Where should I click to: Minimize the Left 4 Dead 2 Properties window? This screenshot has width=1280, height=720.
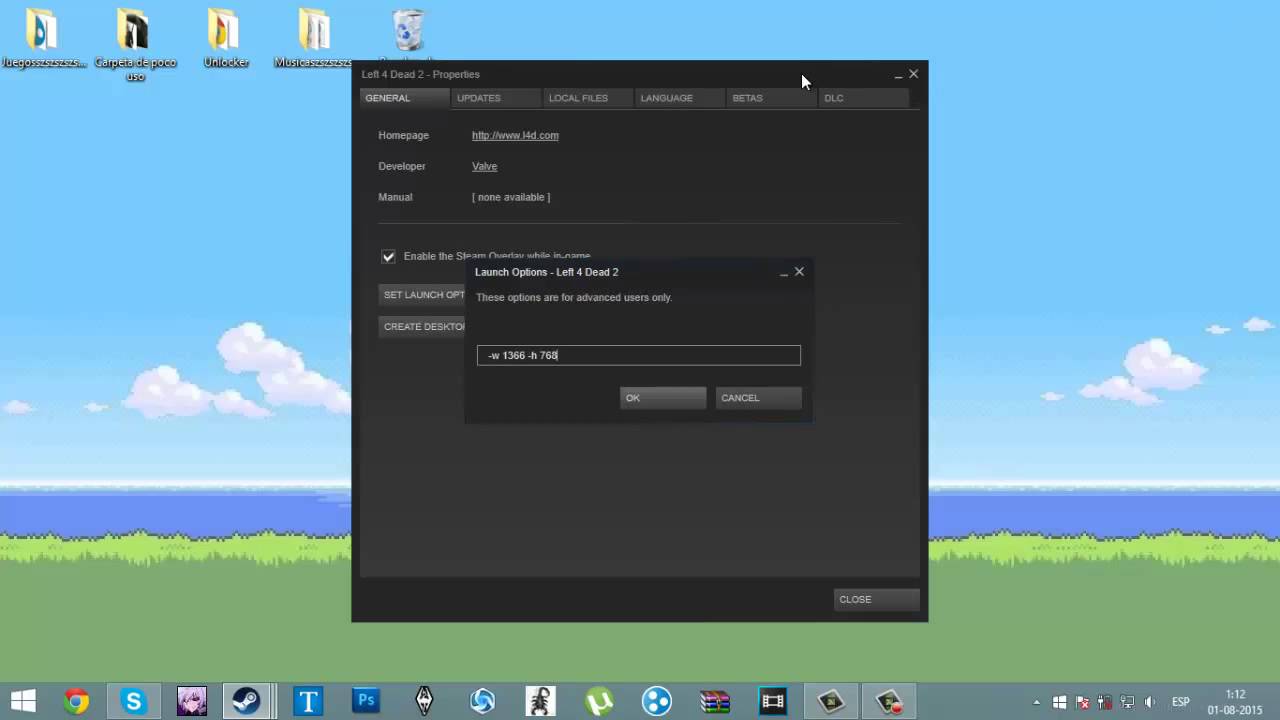898,75
